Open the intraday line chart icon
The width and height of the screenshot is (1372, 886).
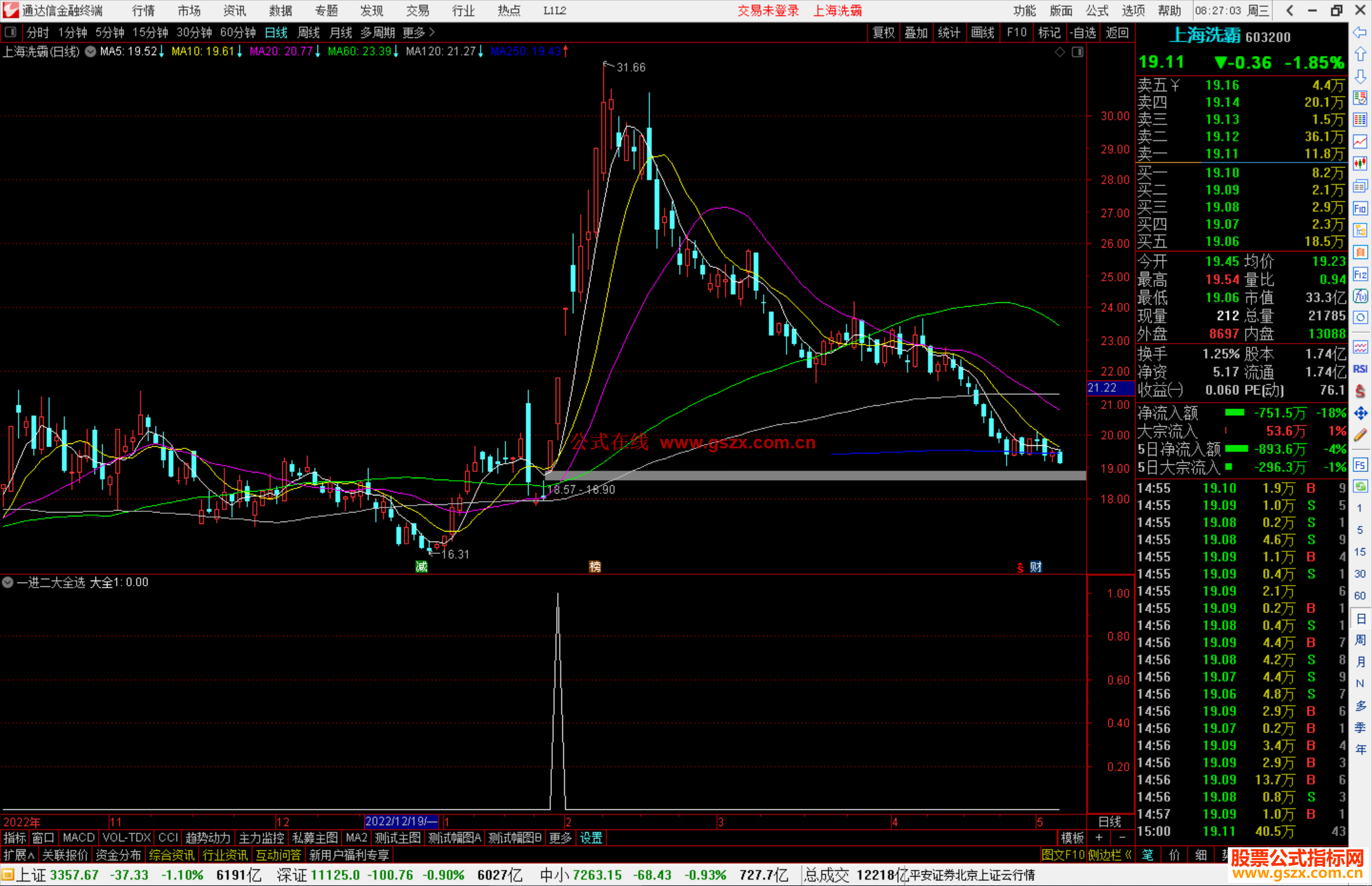1360,142
